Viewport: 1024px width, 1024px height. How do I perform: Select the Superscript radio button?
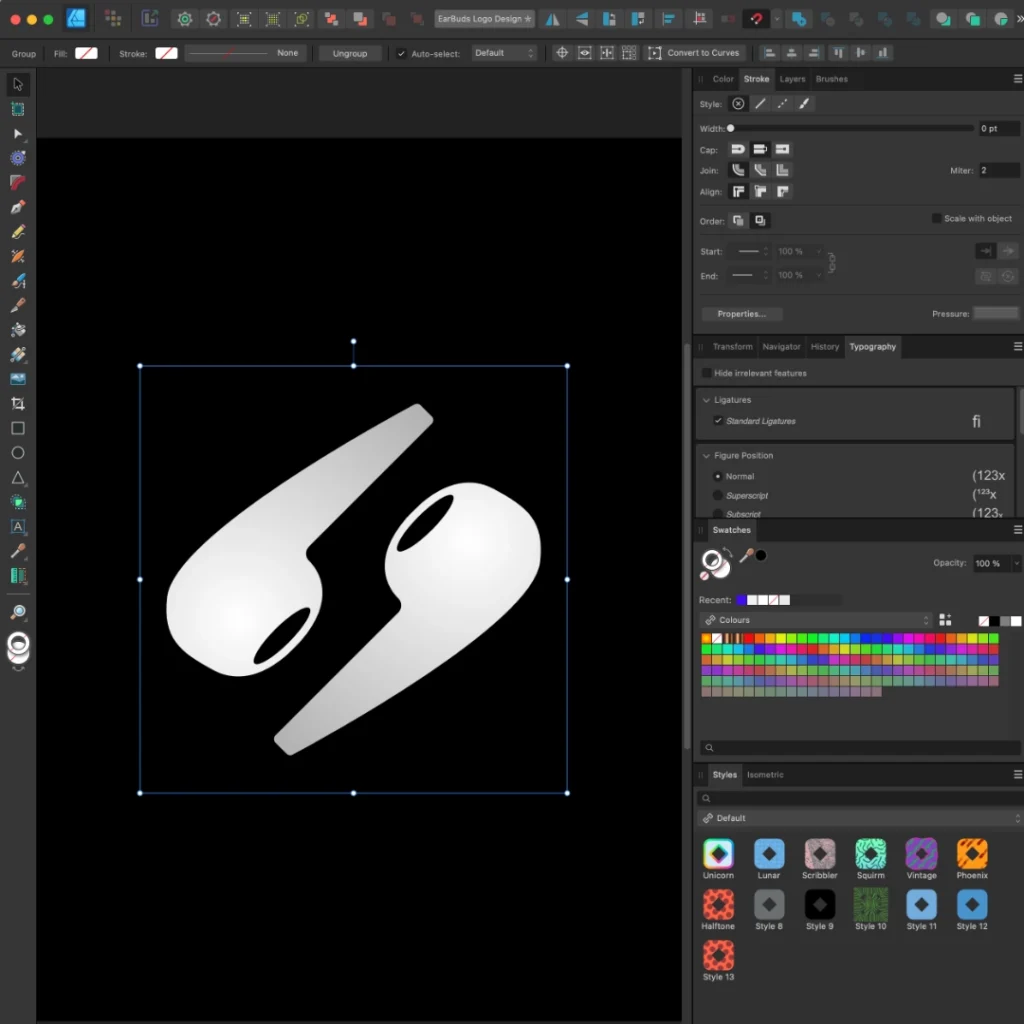[x=717, y=495]
